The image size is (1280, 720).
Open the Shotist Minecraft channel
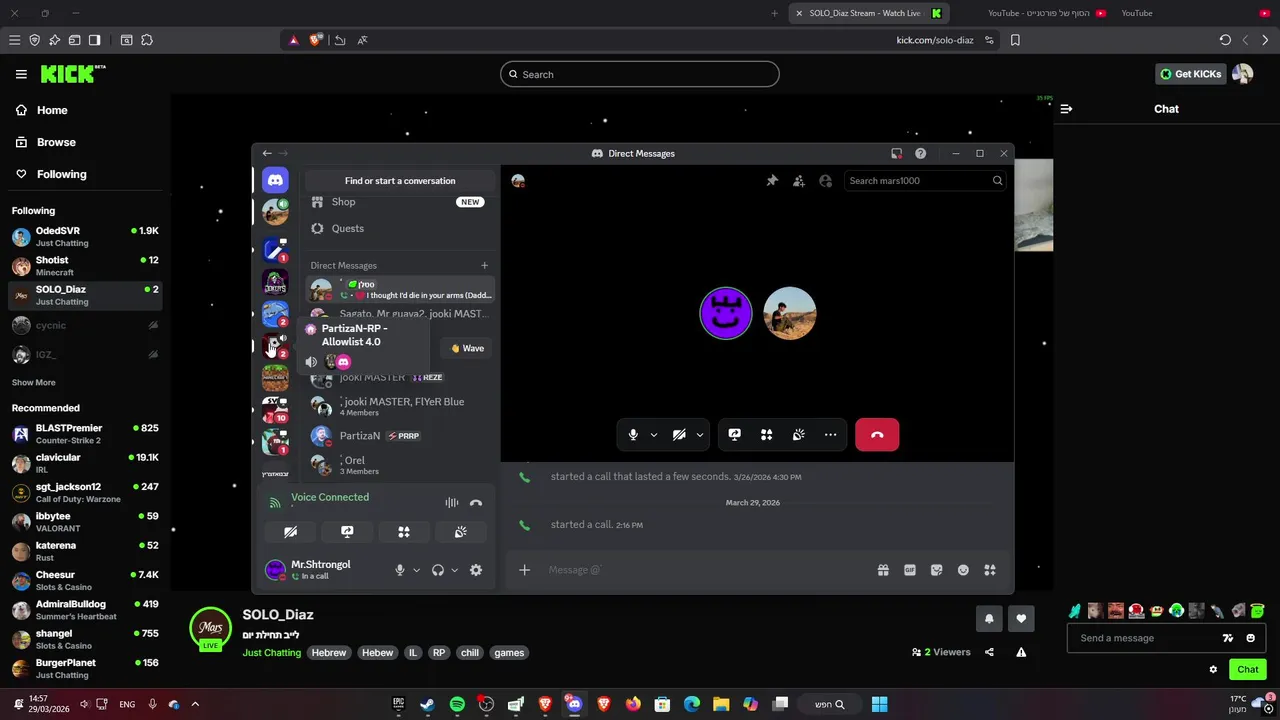[x=85, y=266]
